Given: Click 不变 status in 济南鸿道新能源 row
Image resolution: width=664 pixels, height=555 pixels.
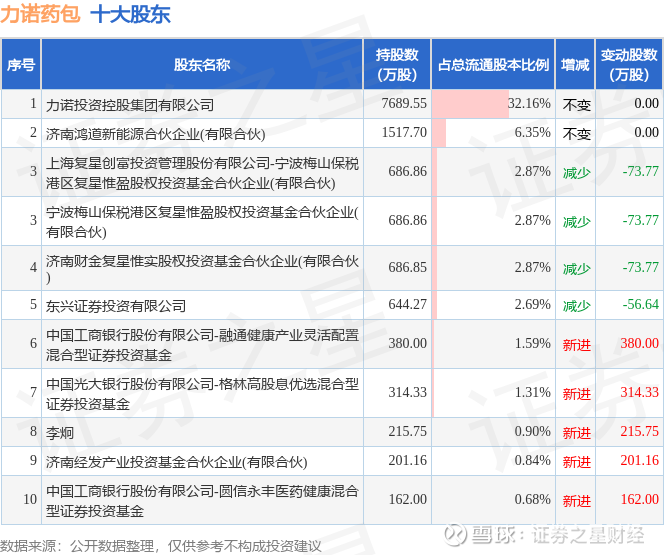Looking at the screenshot, I should pyautogui.click(x=576, y=134).
